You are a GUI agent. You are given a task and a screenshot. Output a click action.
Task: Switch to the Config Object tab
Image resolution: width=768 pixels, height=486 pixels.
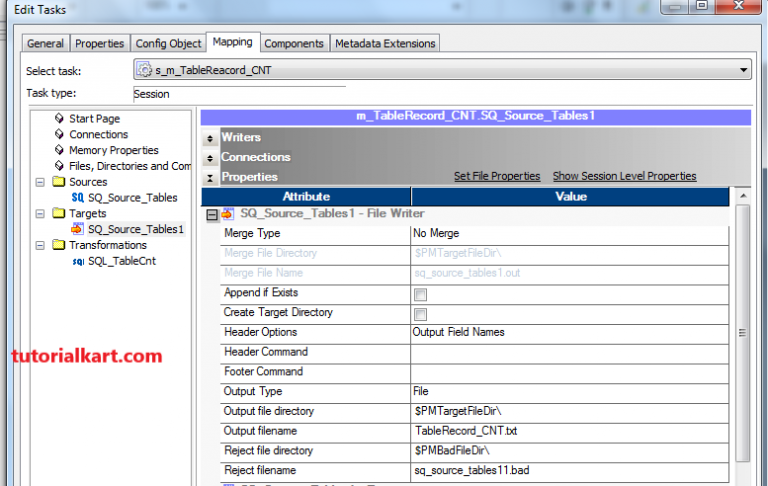(168, 43)
